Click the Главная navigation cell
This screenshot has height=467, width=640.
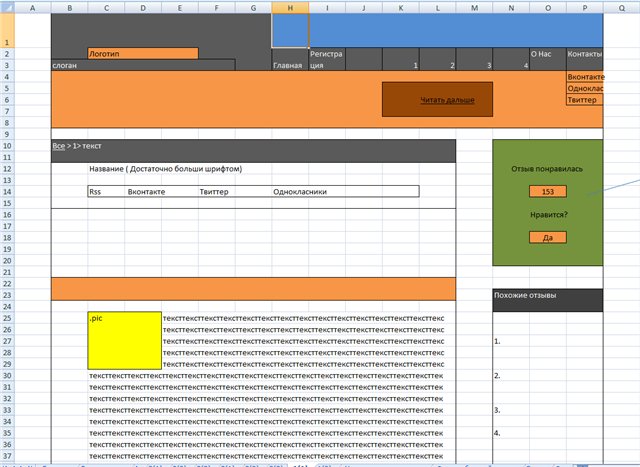pos(290,59)
